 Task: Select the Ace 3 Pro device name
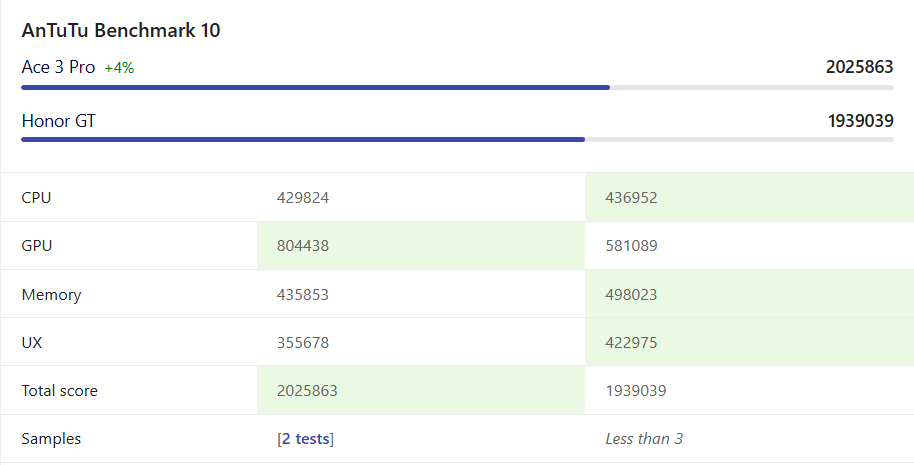pos(58,67)
